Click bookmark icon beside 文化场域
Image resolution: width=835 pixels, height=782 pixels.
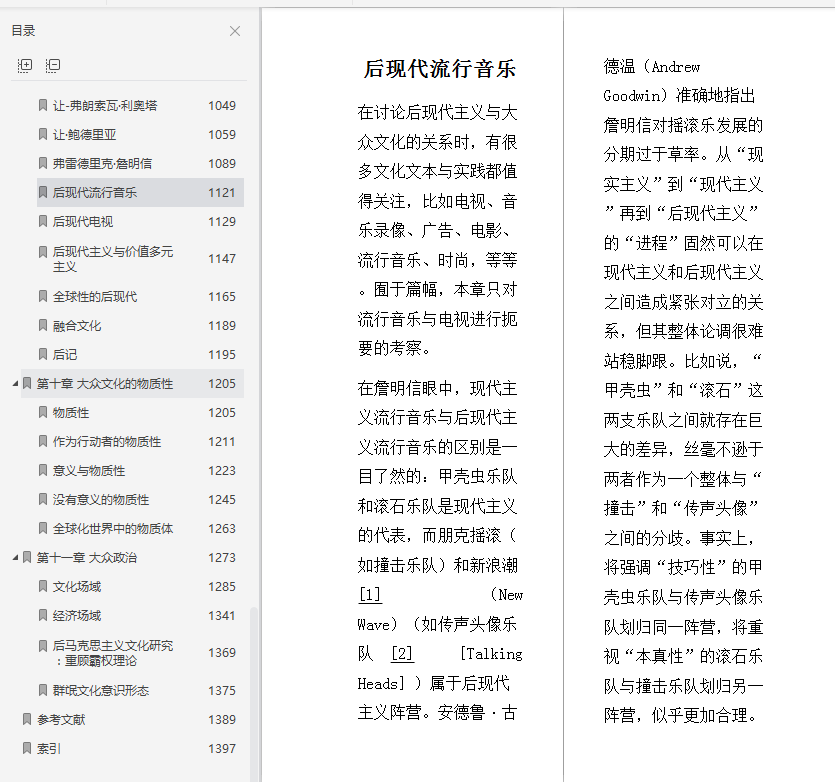click(43, 586)
